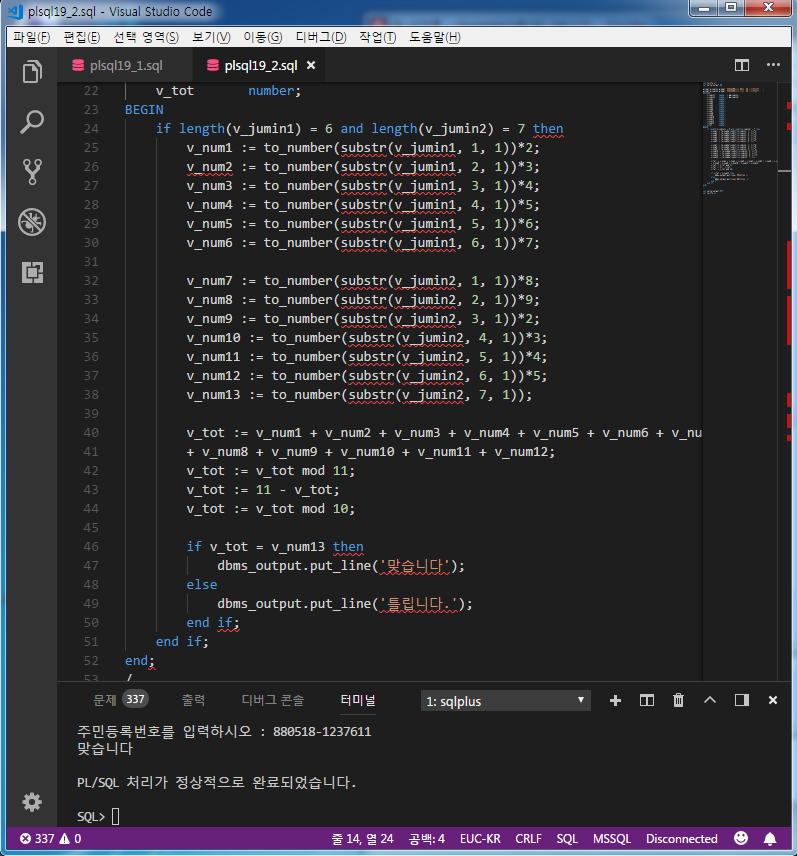Viewport: 797px width, 856px height.
Task: Open the 선택 영역(S) menu
Action: point(146,37)
